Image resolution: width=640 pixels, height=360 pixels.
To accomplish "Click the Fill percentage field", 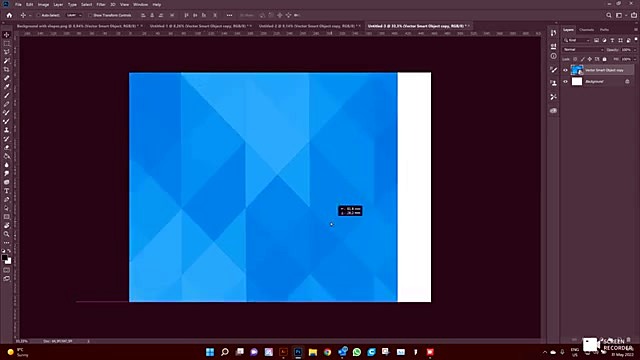I will click(x=626, y=59).
